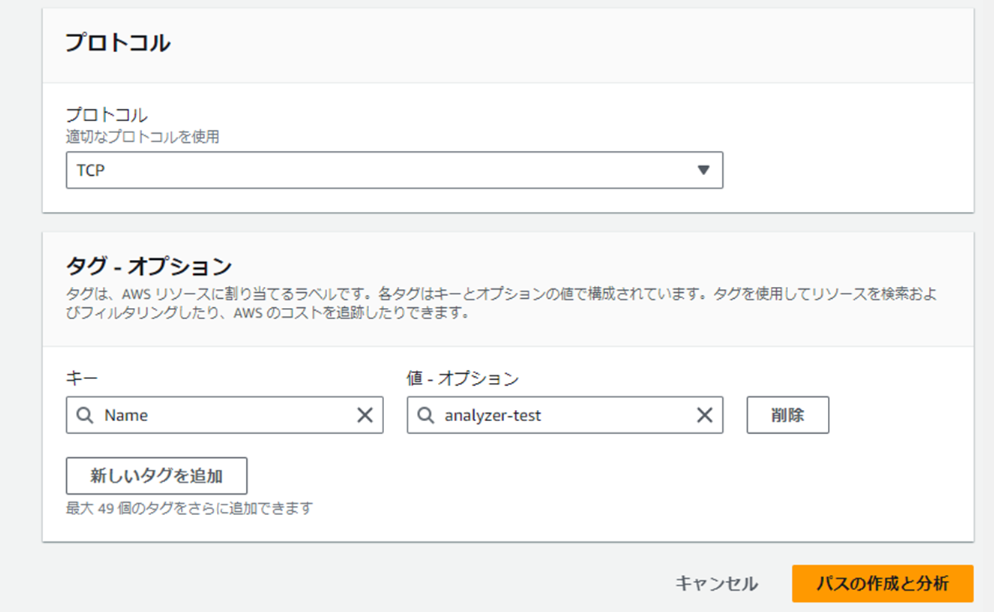The image size is (994, 612).
Task: Click the プロトコル field label above dropdown
Action: 107,115
